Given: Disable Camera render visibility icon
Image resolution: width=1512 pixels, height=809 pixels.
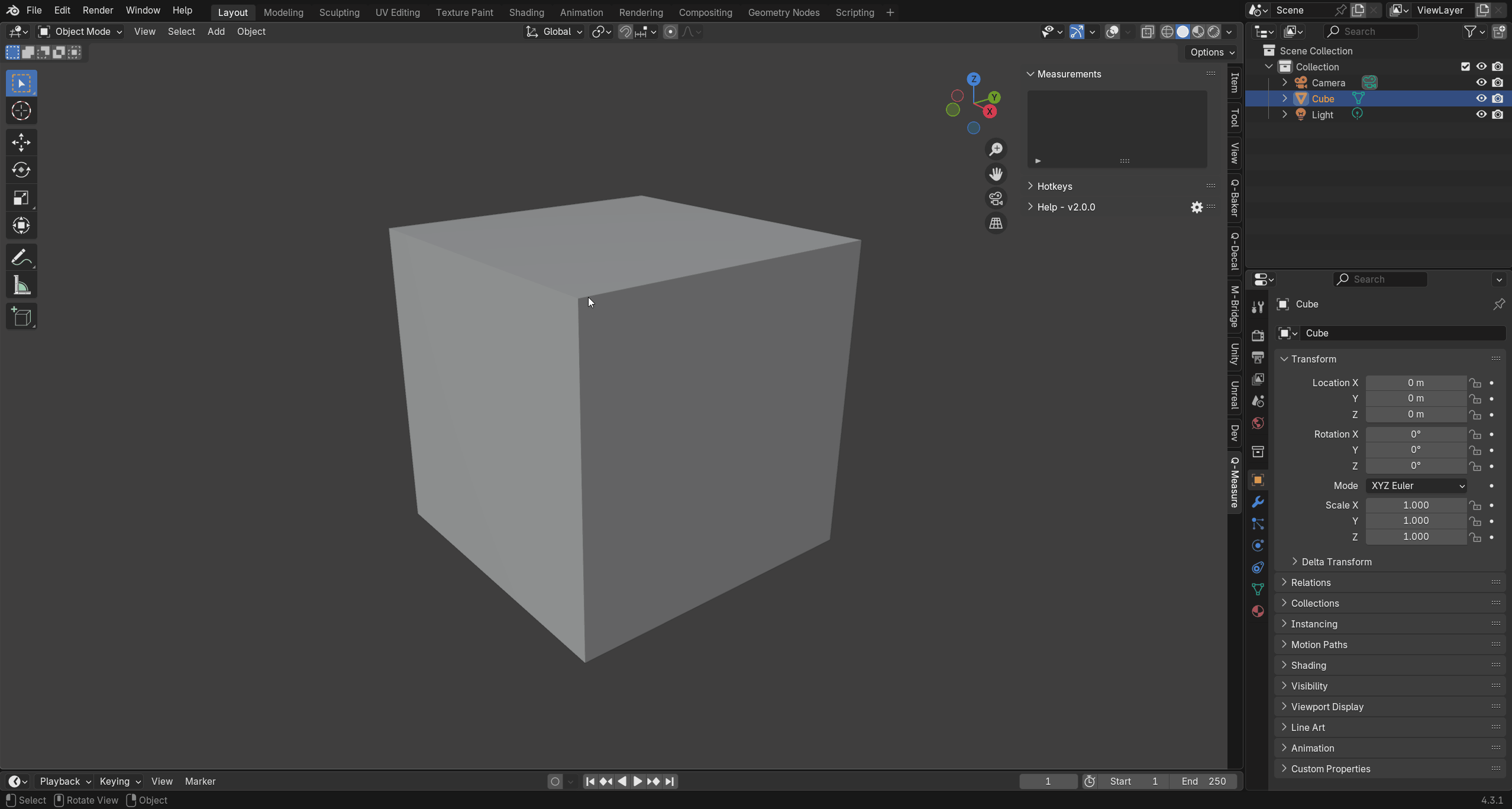Looking at the screenshot, I should pos(1498,83).
